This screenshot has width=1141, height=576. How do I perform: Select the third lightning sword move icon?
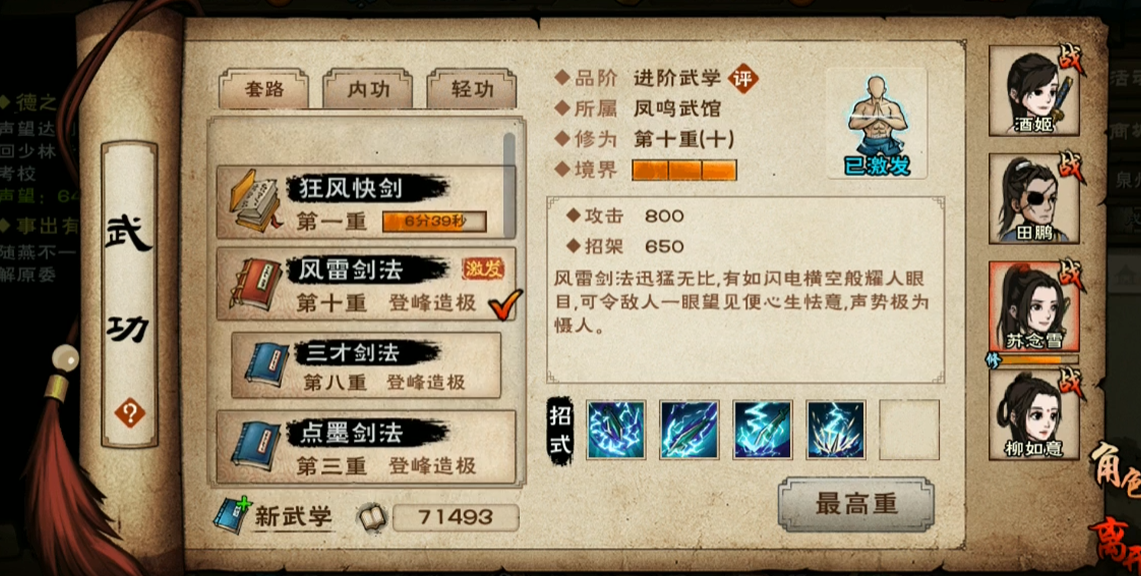[x=762, y=430]
